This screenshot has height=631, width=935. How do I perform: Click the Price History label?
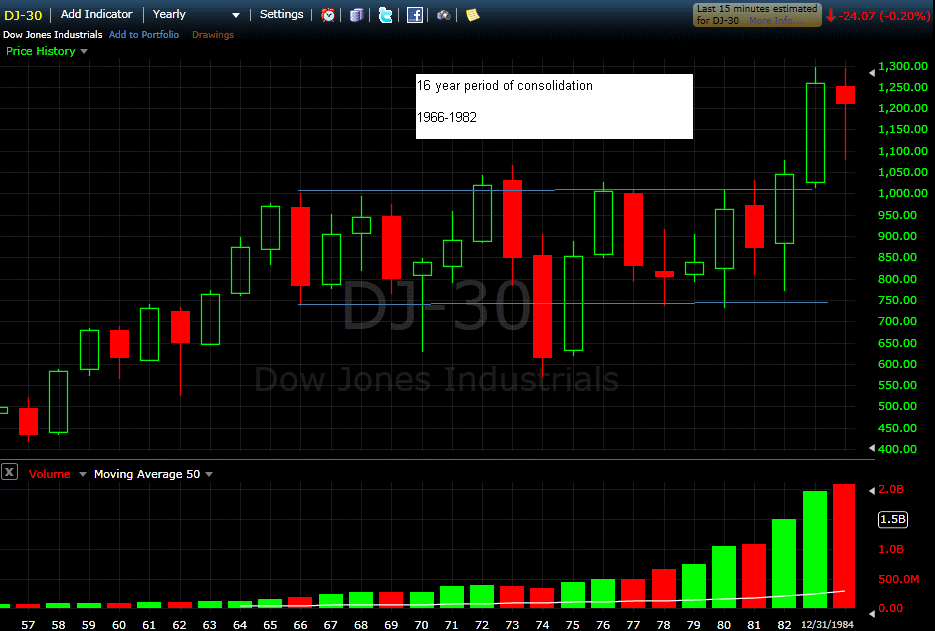41,51
